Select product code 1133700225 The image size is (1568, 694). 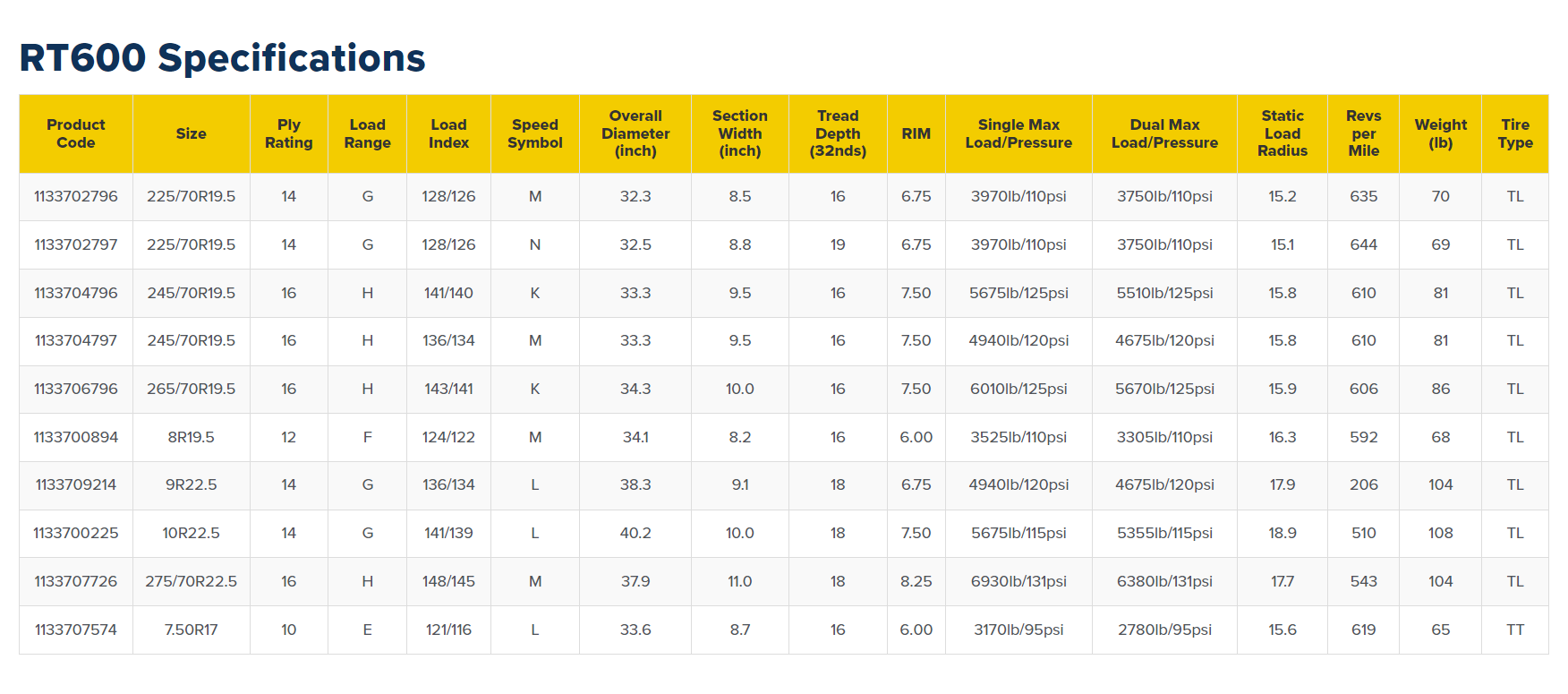76,533
